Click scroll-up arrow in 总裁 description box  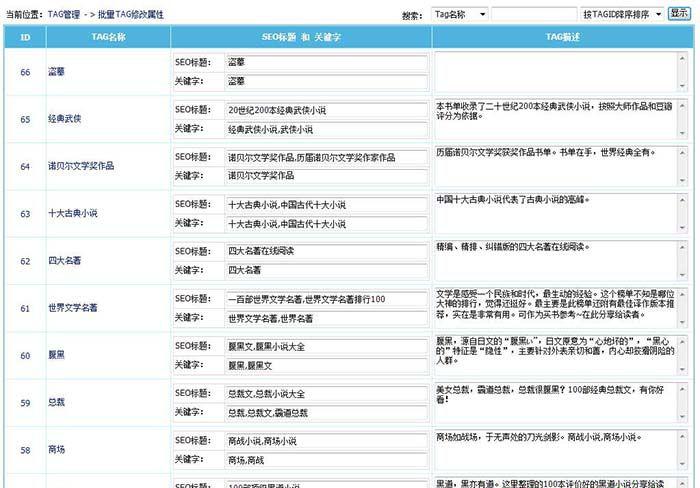point(682,389)
